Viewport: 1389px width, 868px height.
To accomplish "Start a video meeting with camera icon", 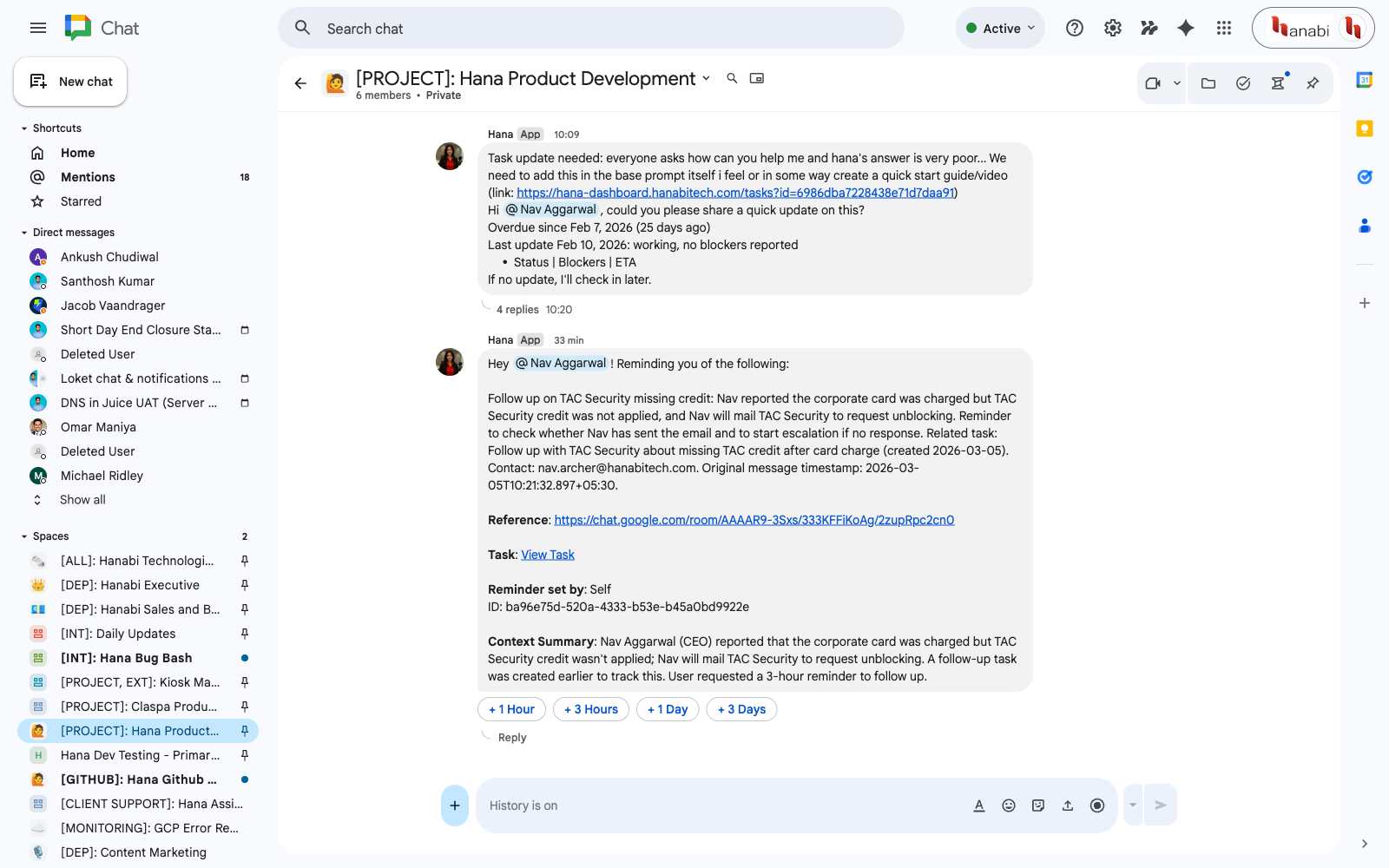I will point(1153,83).
